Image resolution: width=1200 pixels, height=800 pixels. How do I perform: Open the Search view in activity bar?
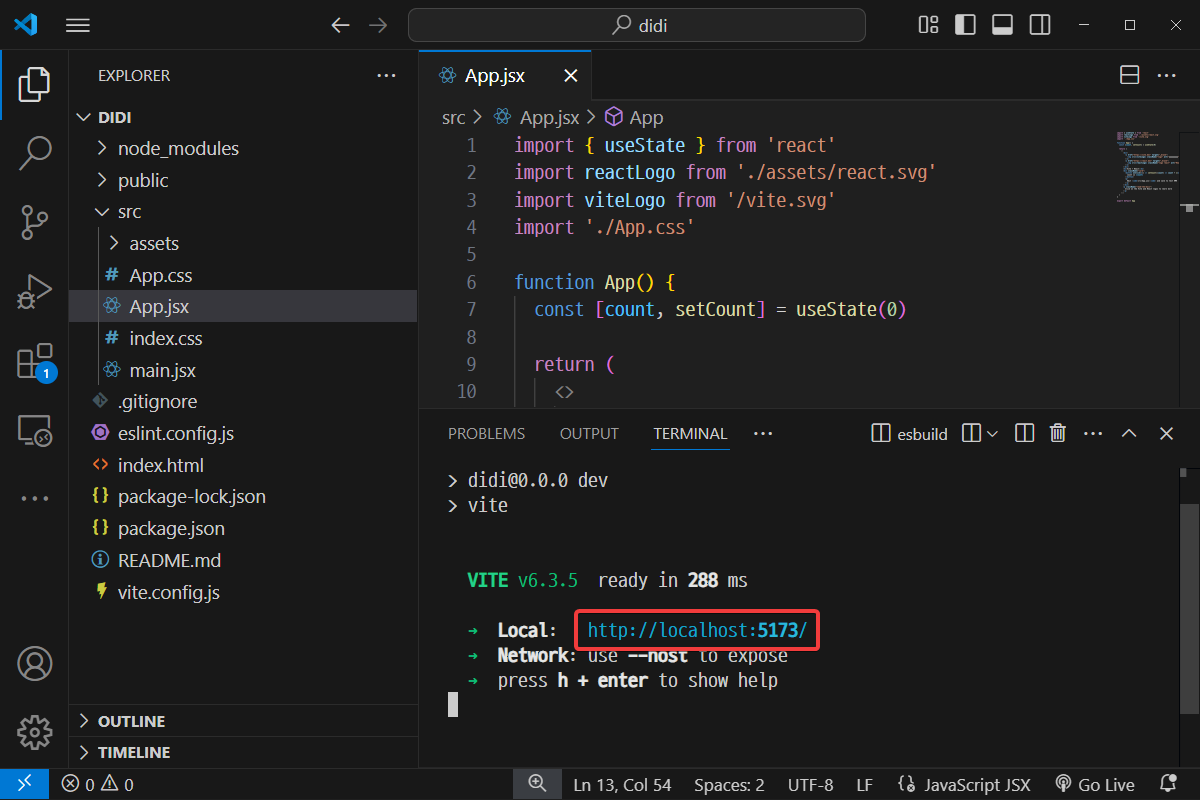pos(34,152)
